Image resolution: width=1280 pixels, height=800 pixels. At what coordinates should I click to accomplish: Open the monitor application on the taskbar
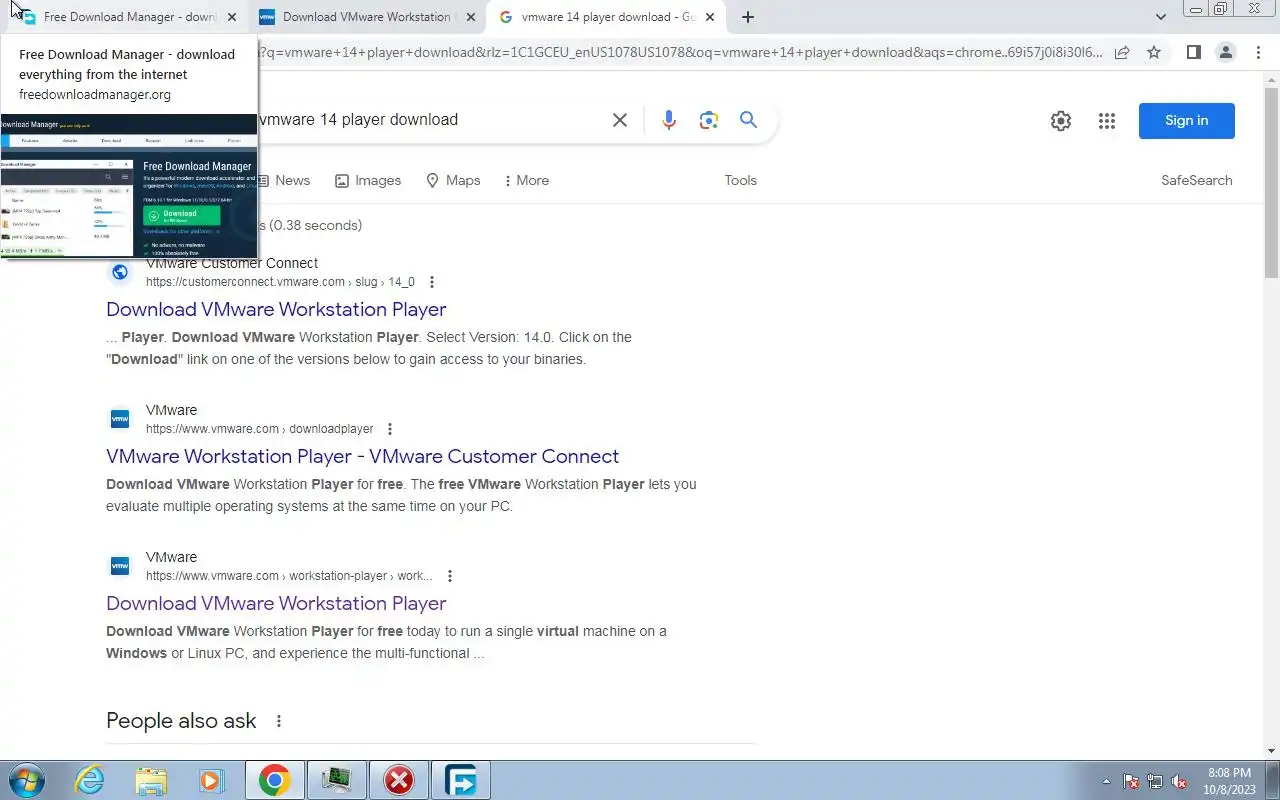[x=336, y=780]
